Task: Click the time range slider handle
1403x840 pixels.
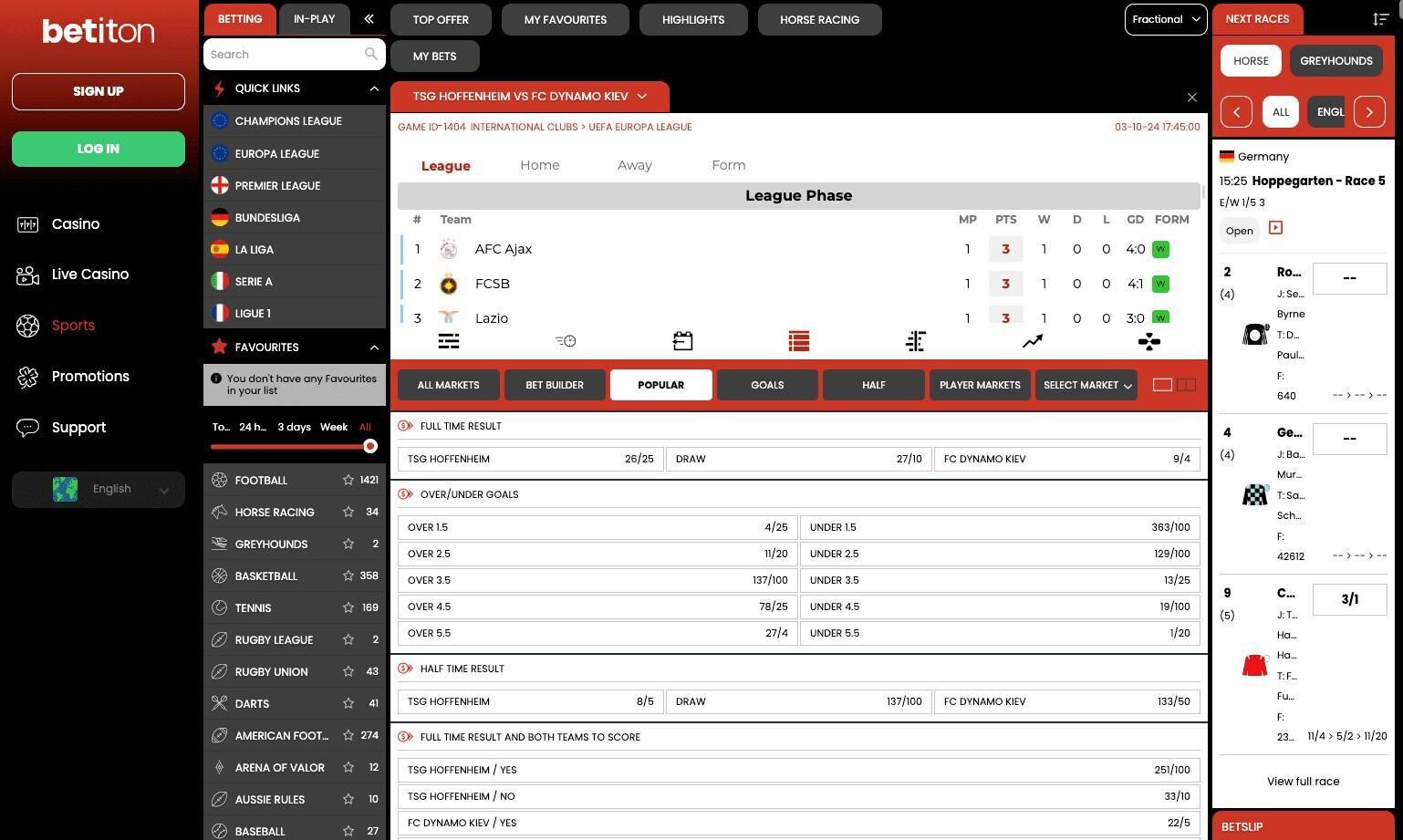Action: click(x=369, y=446)
